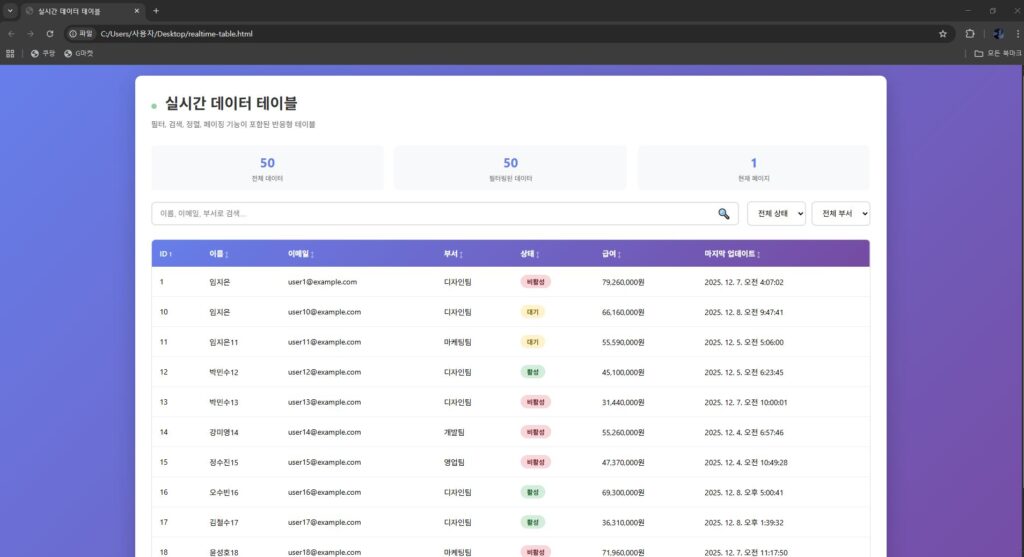Viewport: 1024px width, 557px height.
Task: Click the address bar URL
Action: click(176, 33)
